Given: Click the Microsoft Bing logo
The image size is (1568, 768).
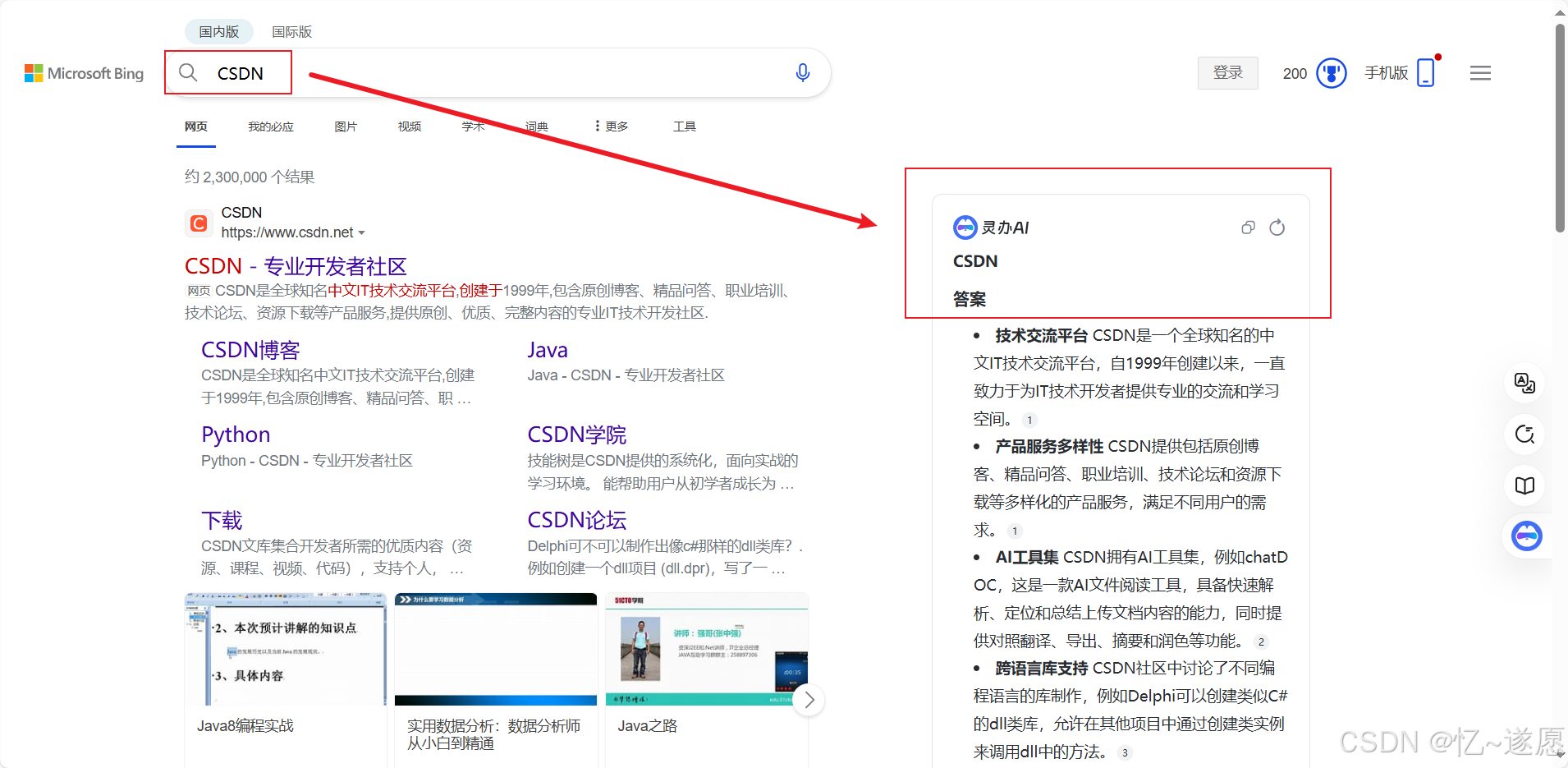Looking at the screenshot, I should [84, 73].
